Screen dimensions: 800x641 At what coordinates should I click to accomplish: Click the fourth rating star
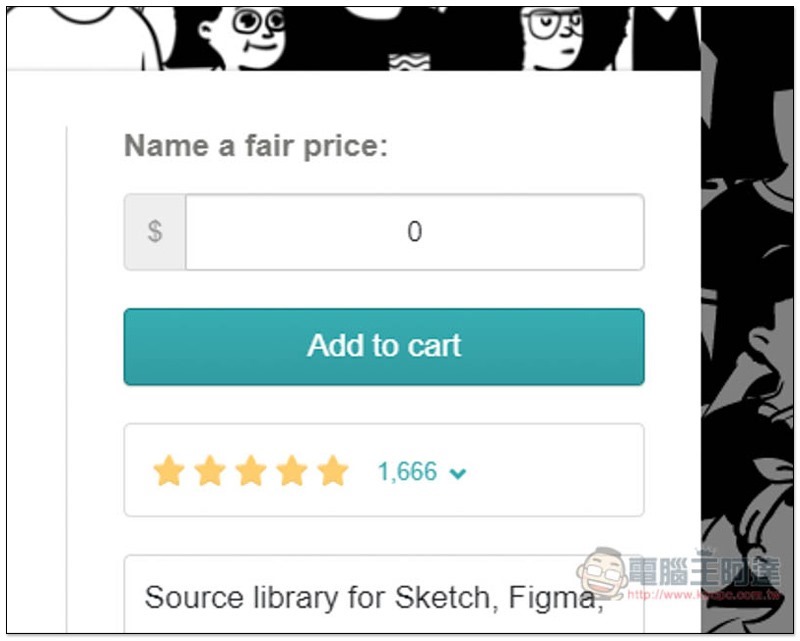point(292,471)
